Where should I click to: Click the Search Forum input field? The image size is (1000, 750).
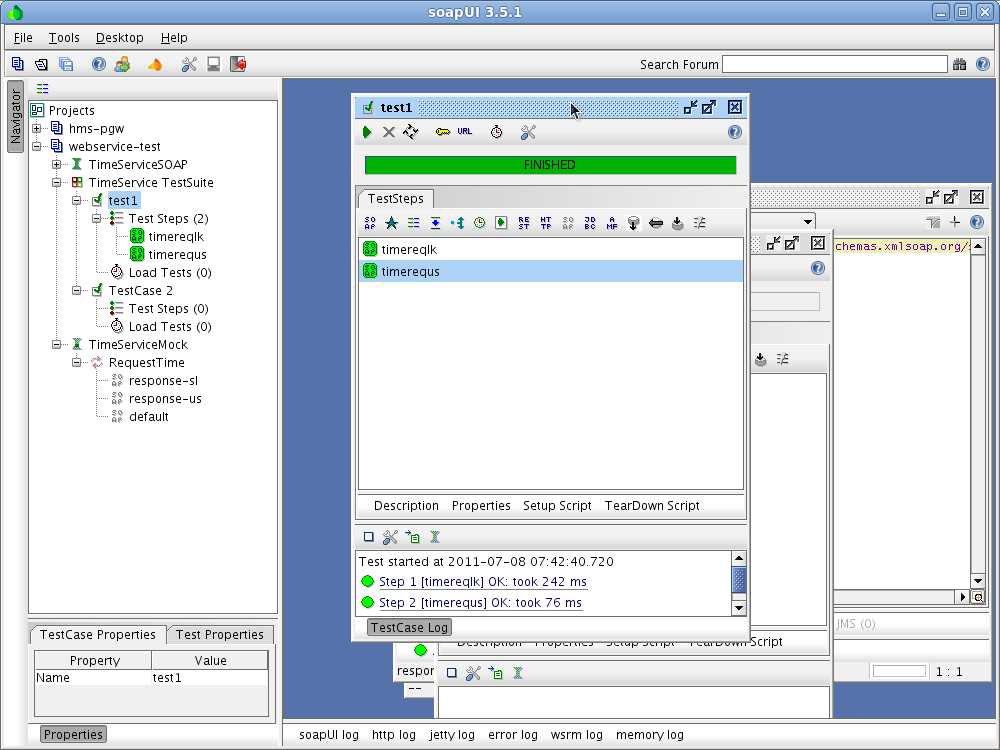click(834, 64)
